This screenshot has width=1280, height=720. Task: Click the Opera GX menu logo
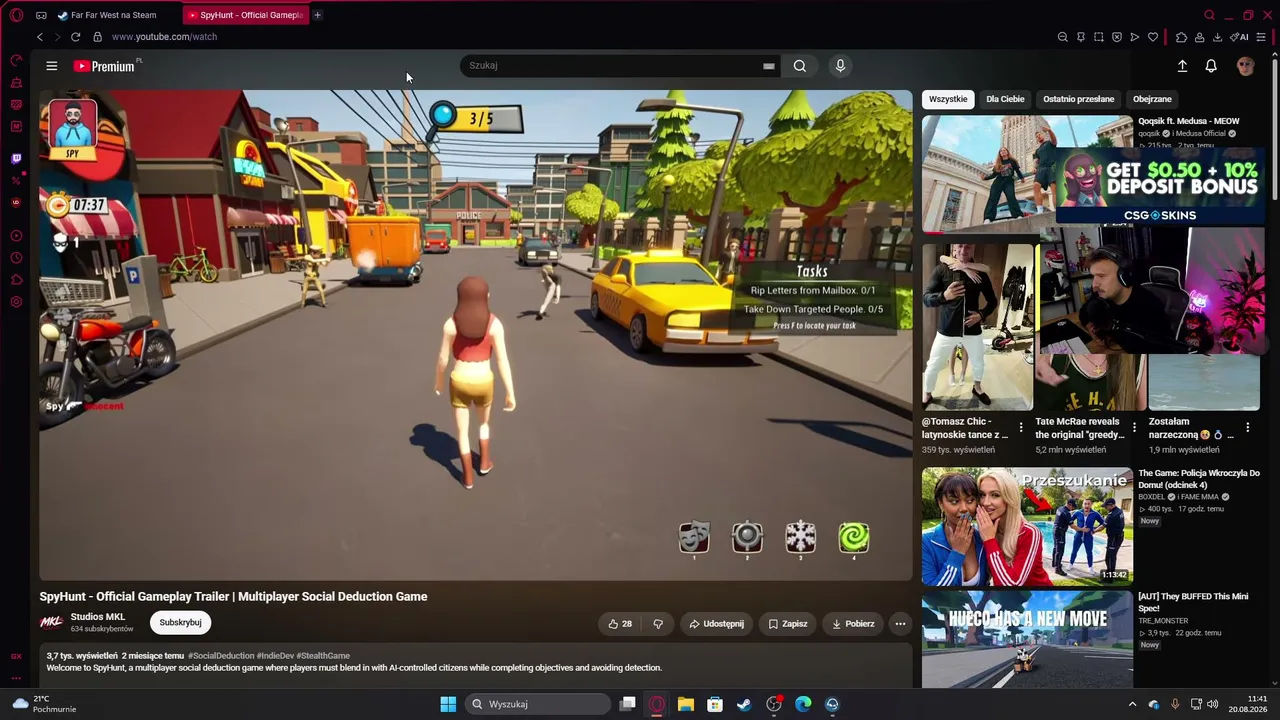(x=15, y=15)
